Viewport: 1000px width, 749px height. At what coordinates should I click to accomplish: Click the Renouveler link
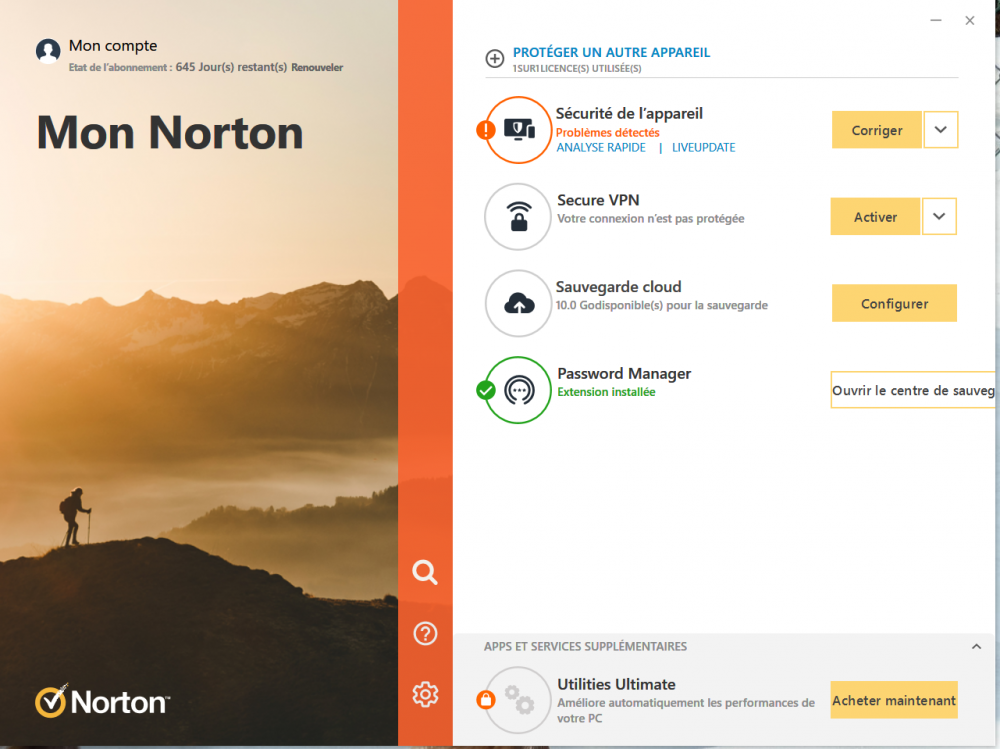click(317, 68)
